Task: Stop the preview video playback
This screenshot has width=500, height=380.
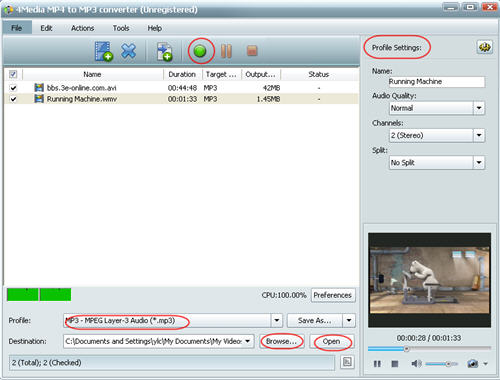Action: click(x=395, y=364)
